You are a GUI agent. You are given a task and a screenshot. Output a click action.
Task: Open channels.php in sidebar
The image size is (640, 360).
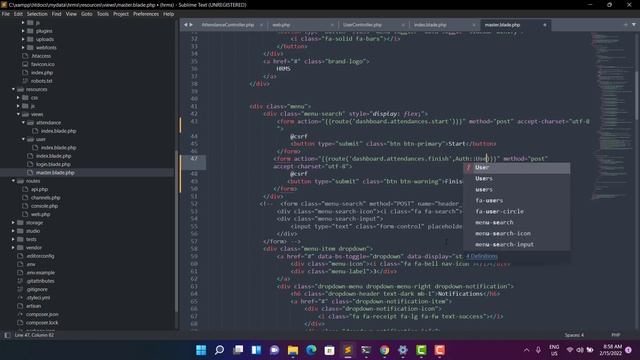point(46,198)
